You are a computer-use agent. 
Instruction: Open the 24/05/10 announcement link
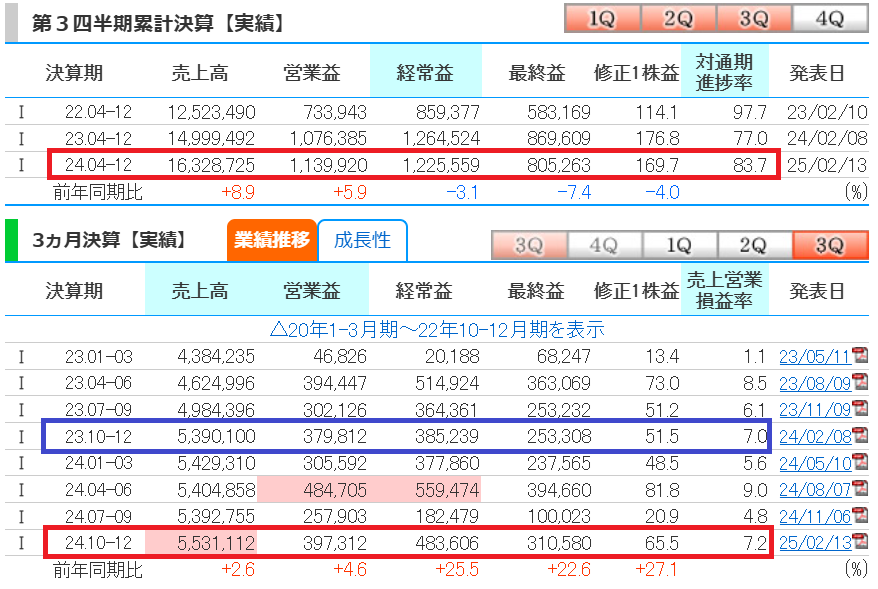815,463
